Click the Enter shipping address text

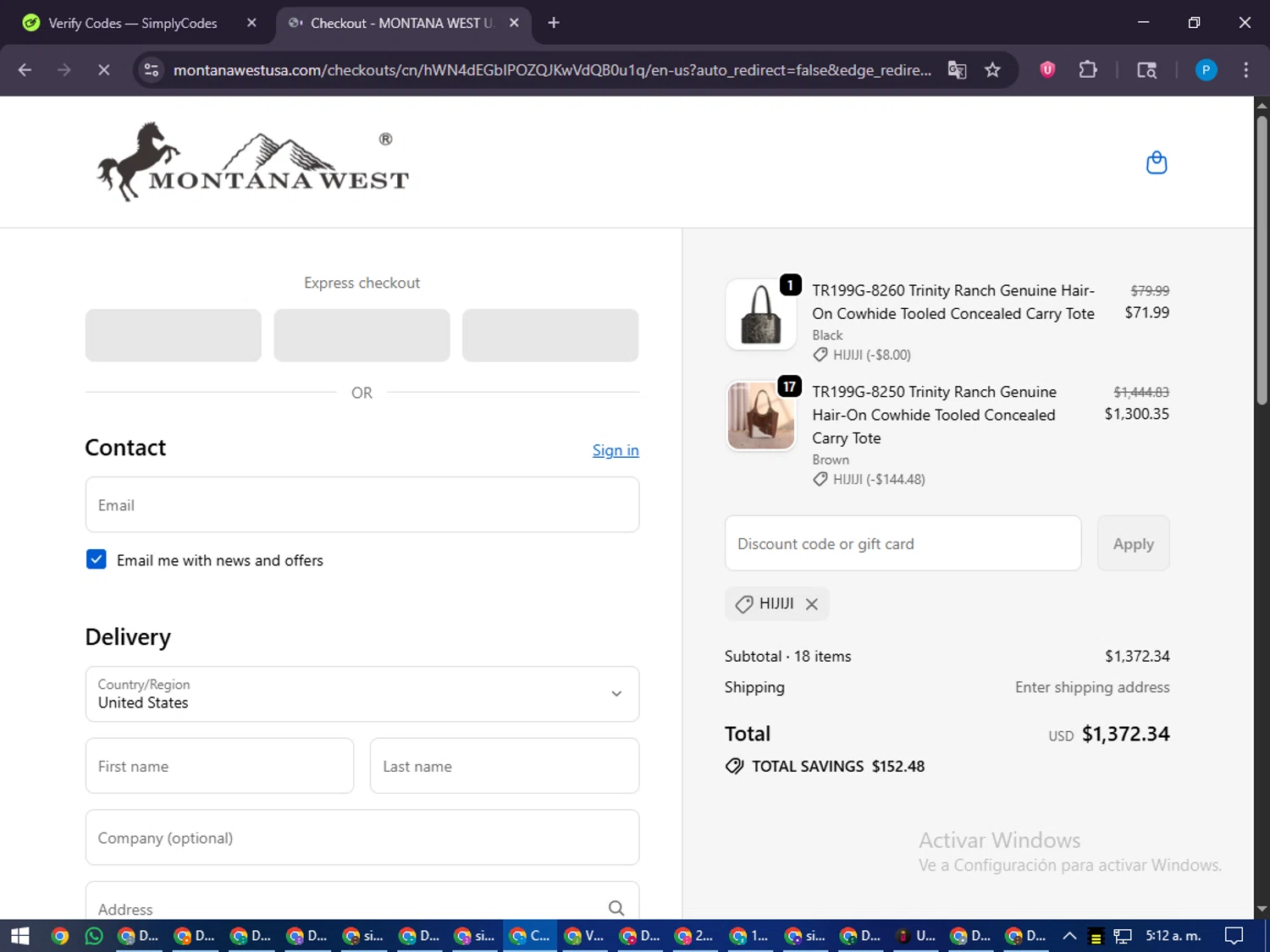(1092, 687)
